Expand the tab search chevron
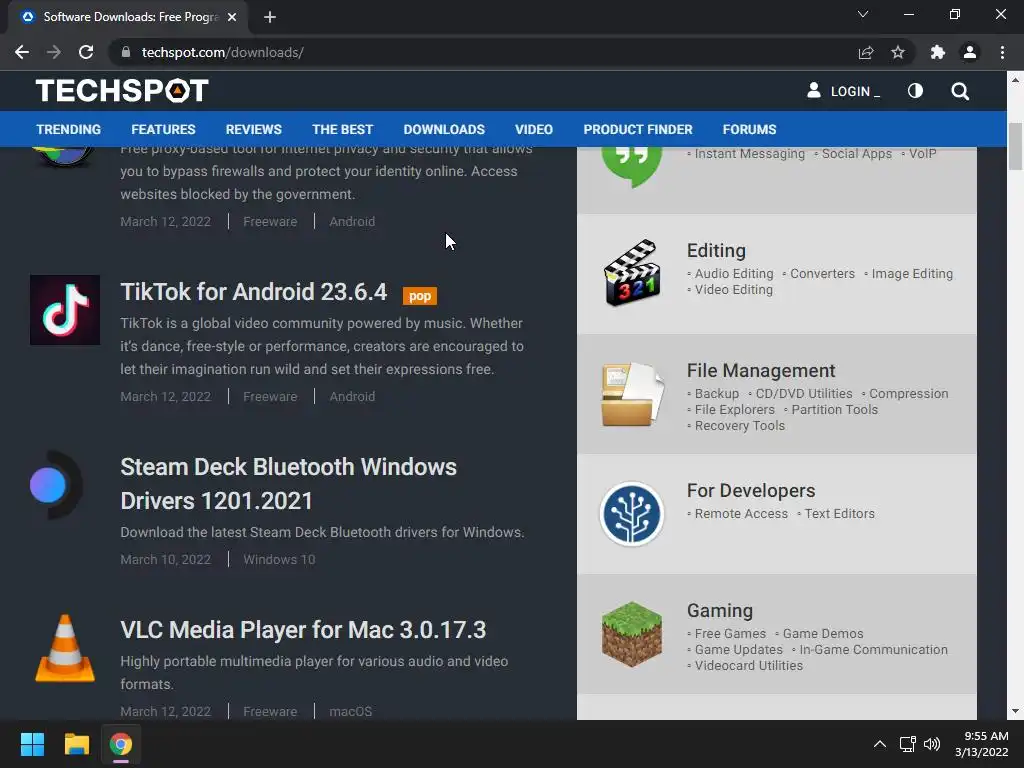 pos(863,14)
